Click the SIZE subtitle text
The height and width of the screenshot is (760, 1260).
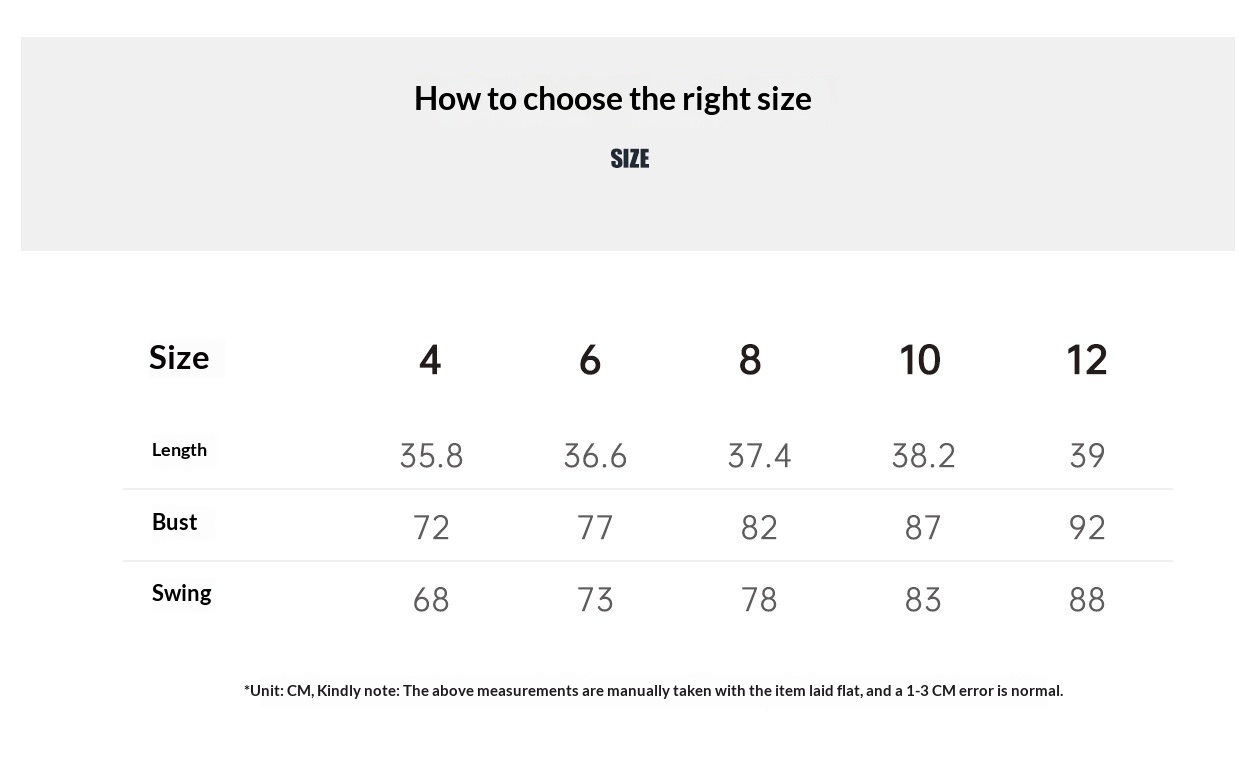pyautogui.click(x=629, y=159)
